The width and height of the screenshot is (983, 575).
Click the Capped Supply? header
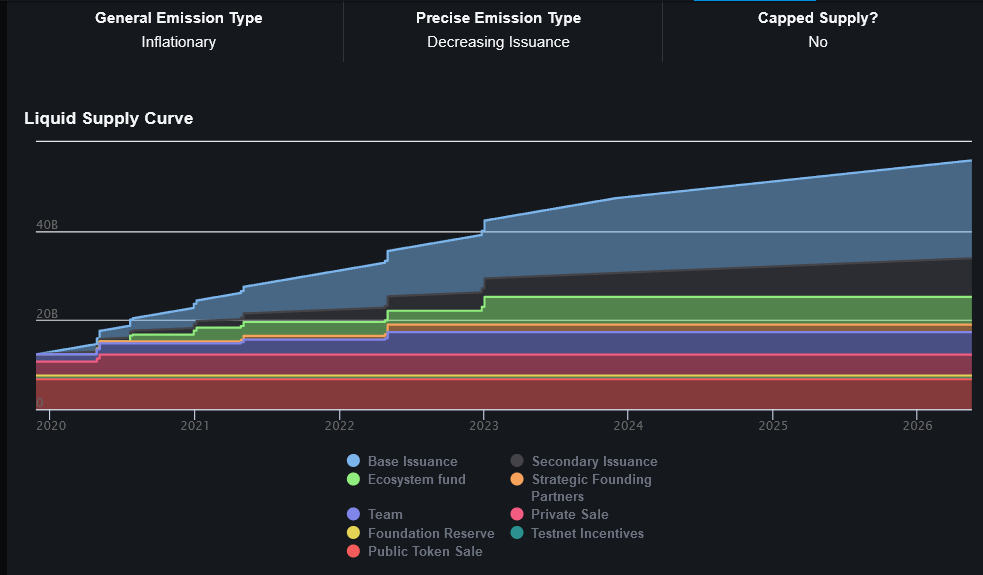[x=818, y=18]
